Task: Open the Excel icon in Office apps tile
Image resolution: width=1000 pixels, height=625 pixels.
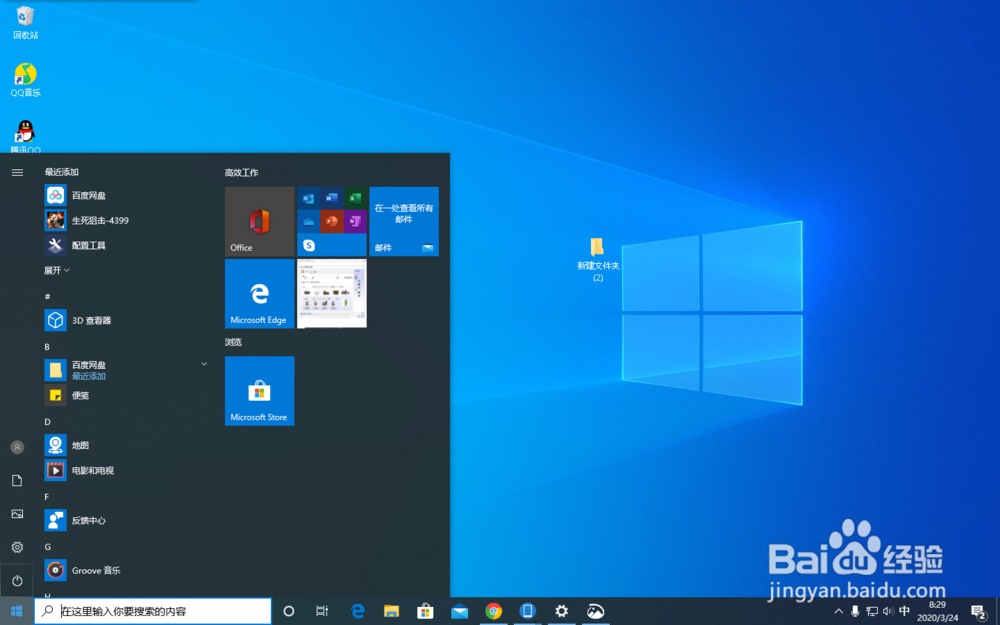Action: 355,198
